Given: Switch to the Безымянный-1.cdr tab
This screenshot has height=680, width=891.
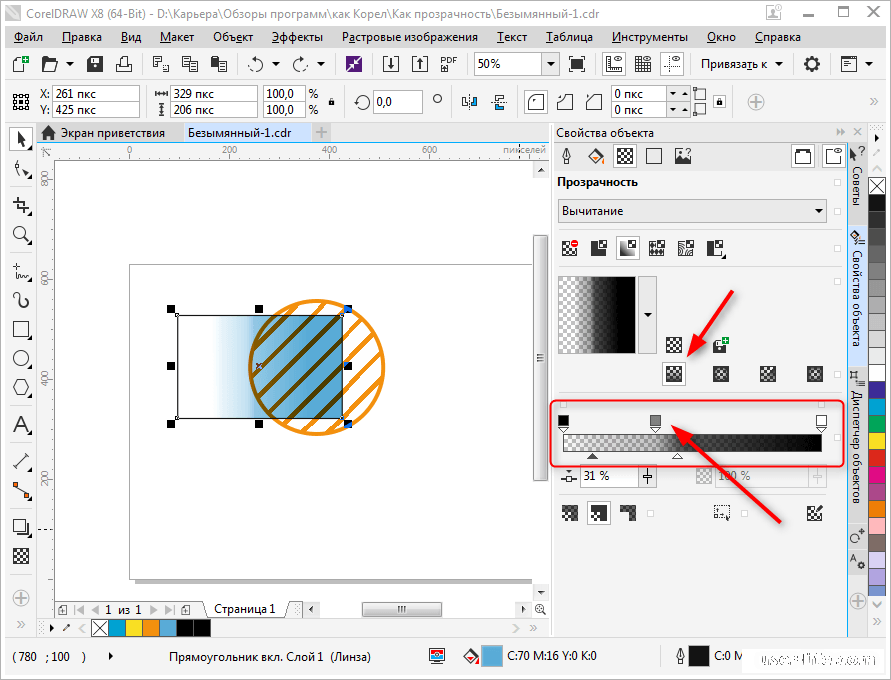Looking at the screenshot, I should [247, 133].
